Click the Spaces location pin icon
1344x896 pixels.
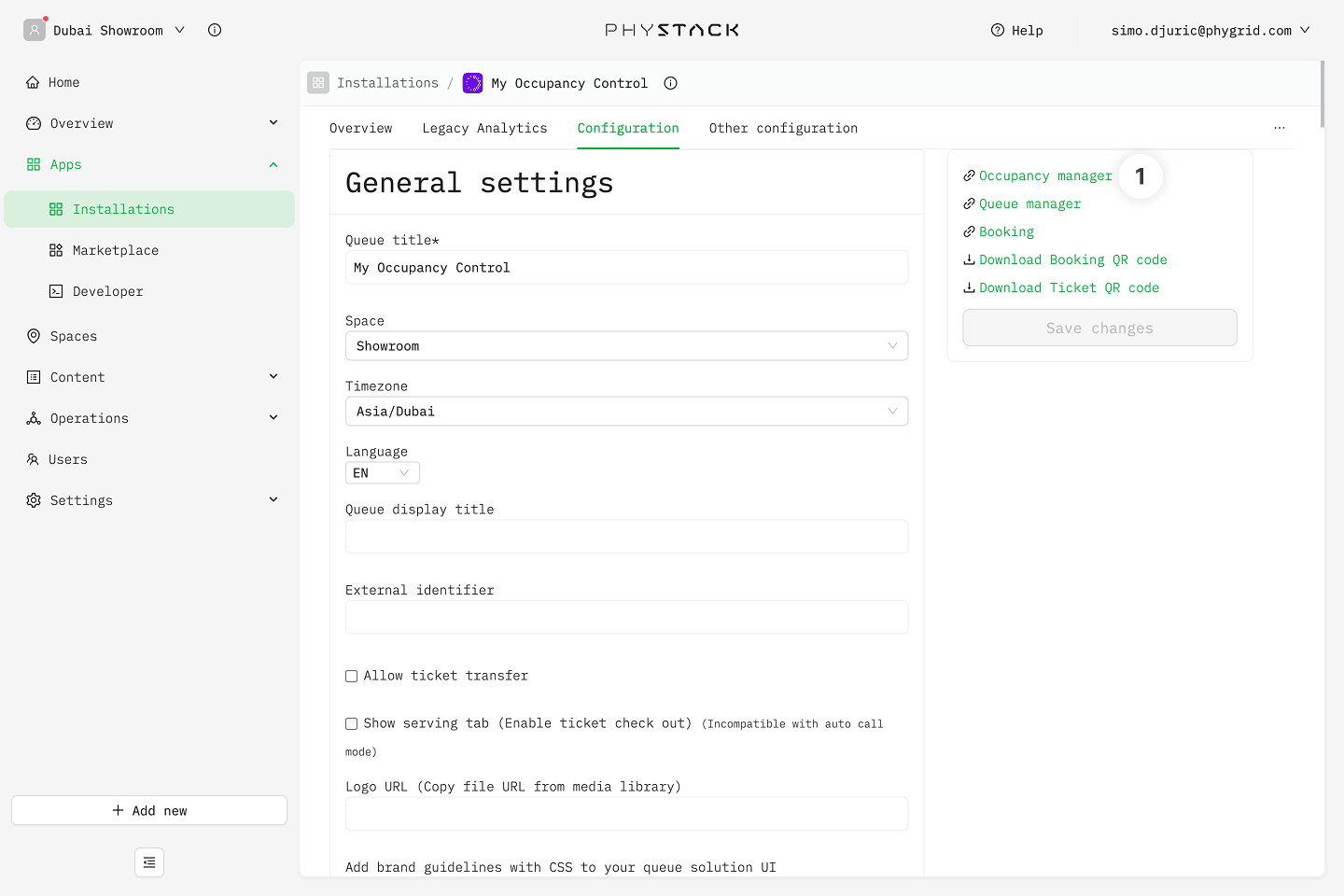tap(34, 336)
